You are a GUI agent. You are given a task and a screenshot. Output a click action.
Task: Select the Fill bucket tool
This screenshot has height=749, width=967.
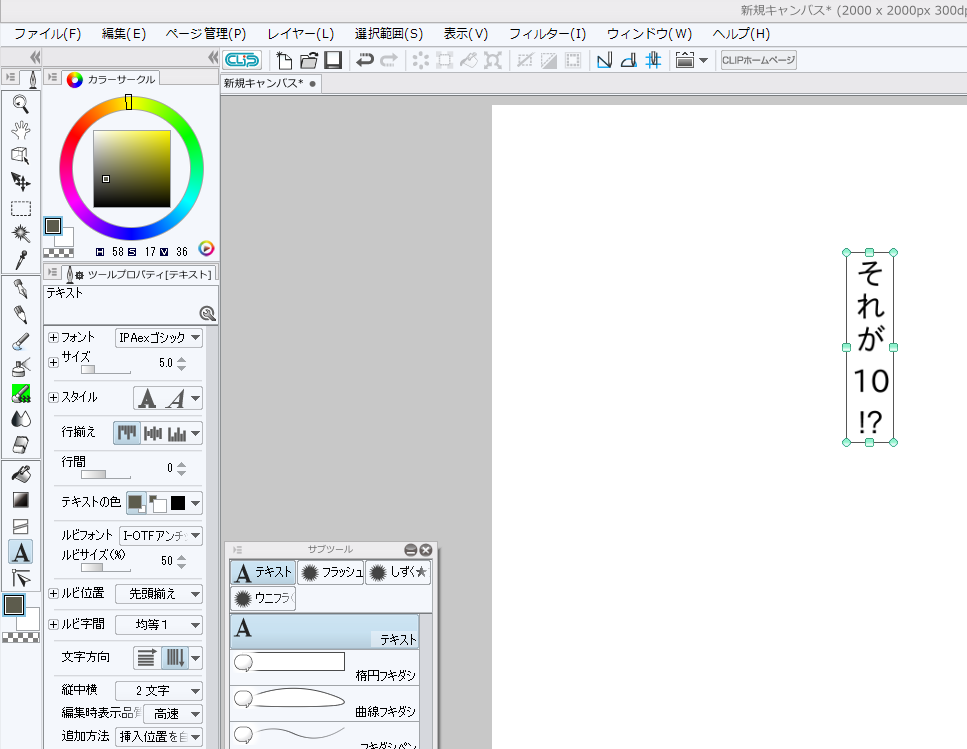20,473
